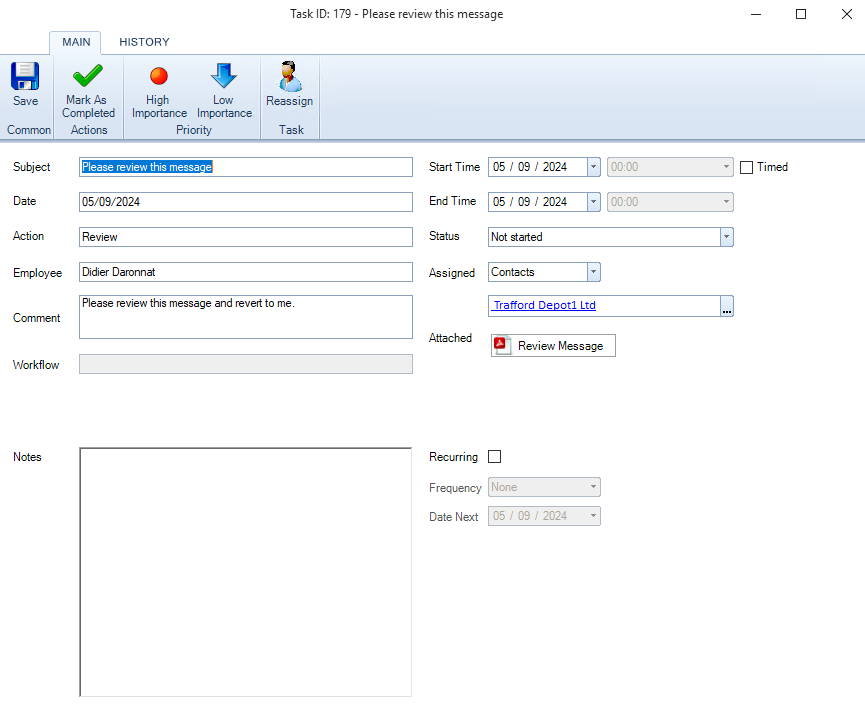Click the Workflow field
Image resolution: width=865 pixels, height=704 pixels.
(x=246, y=364)
